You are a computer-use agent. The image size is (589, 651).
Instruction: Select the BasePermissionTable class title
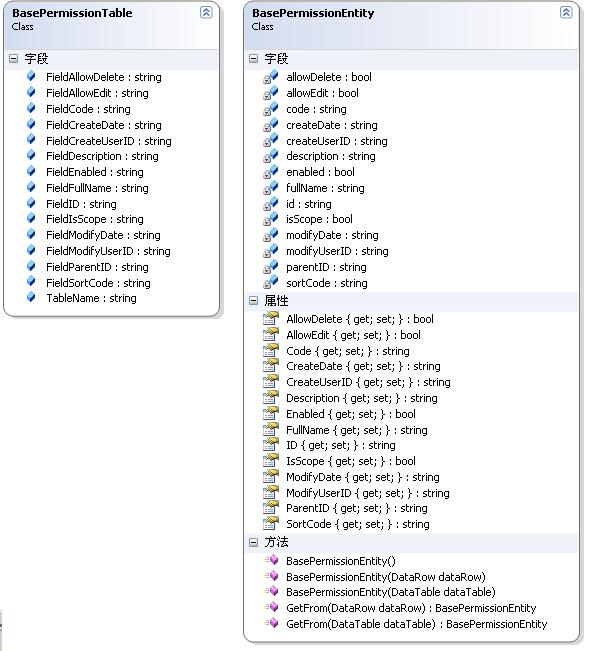tap(72, 13)
